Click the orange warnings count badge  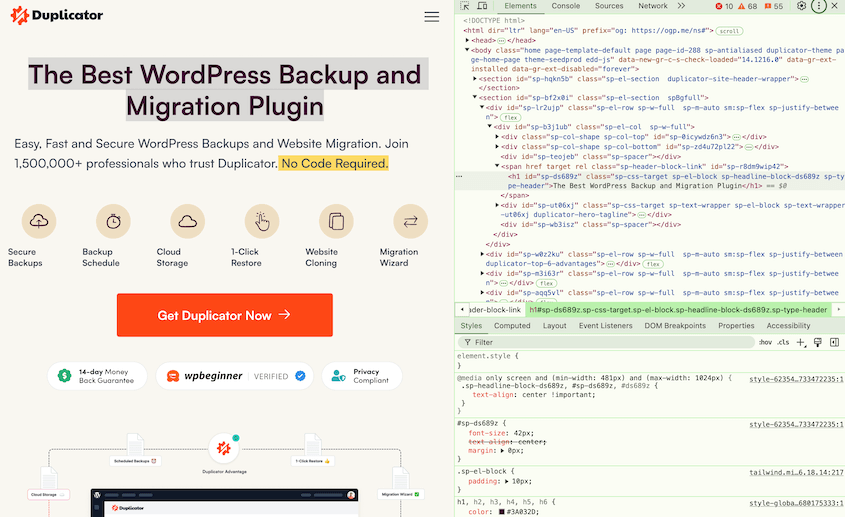(x=747, y=6)
